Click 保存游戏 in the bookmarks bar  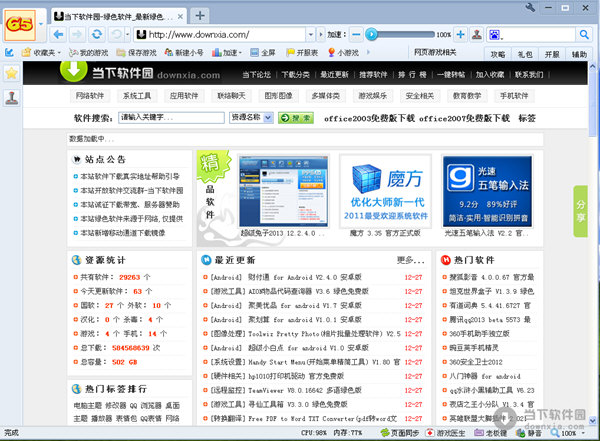coord(137,52)
